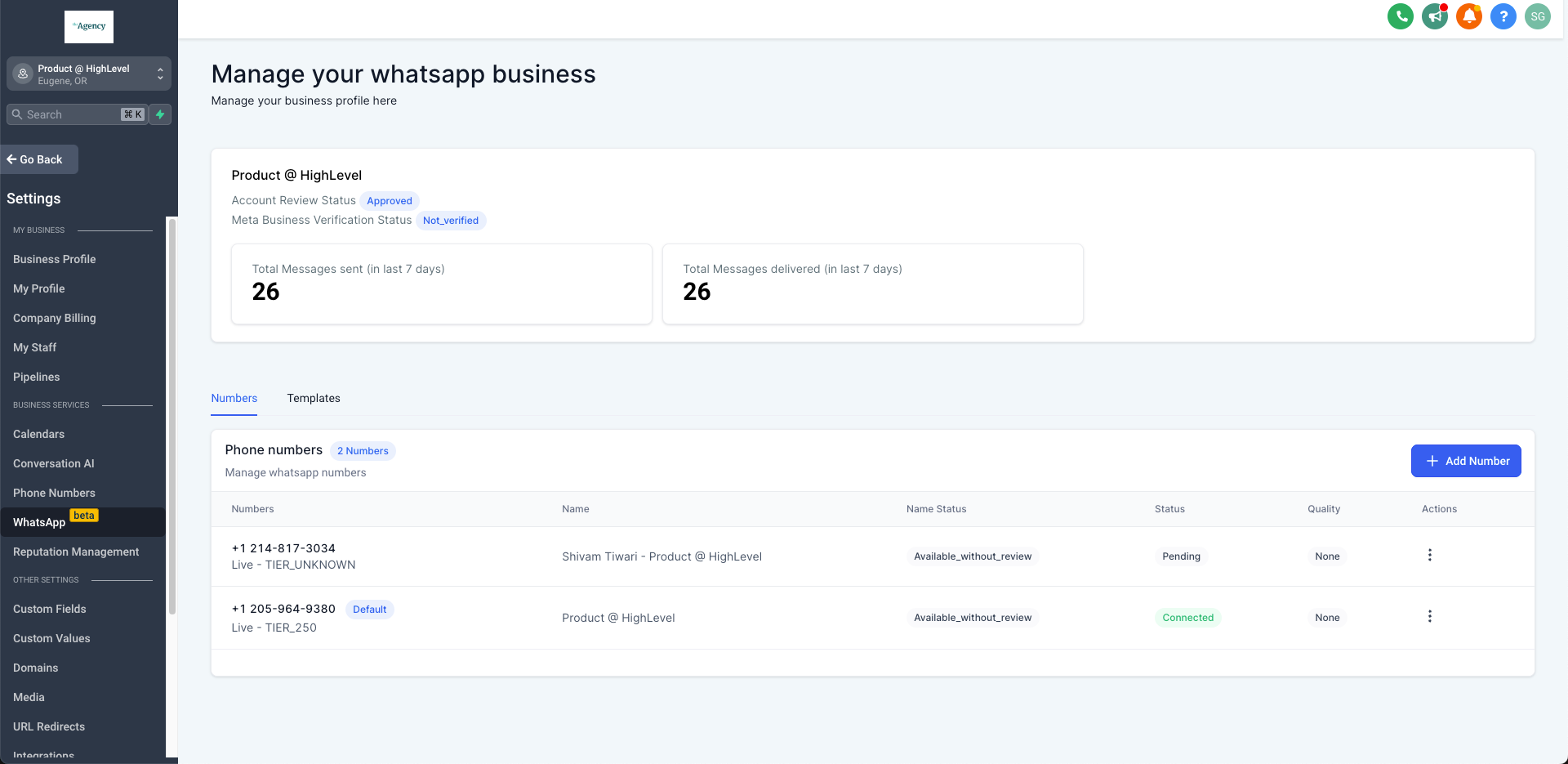Click the Quality column header

click(1324, 509)
